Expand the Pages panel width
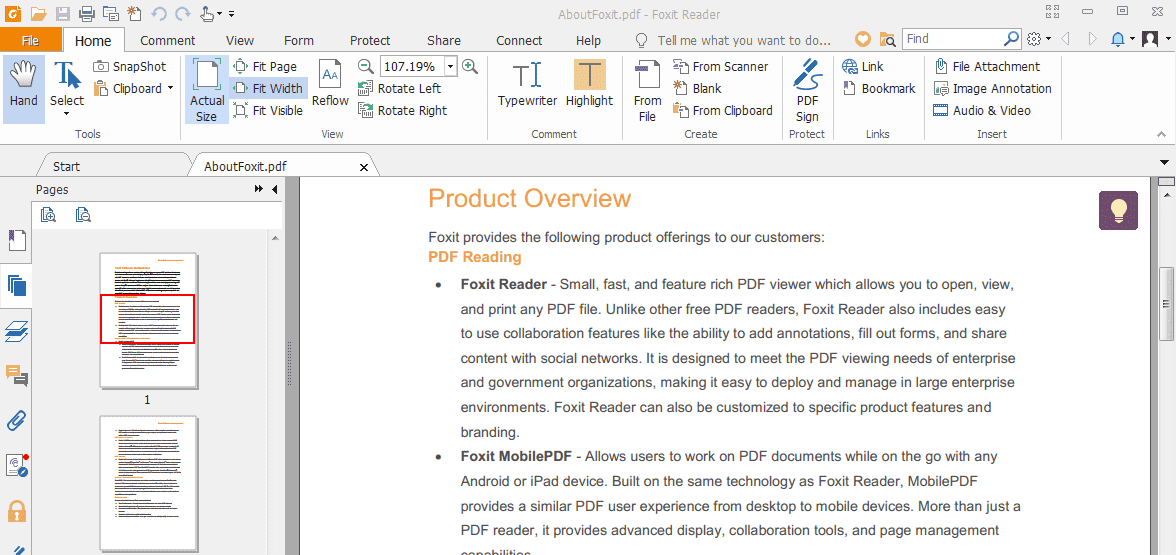 pos(260,190)
